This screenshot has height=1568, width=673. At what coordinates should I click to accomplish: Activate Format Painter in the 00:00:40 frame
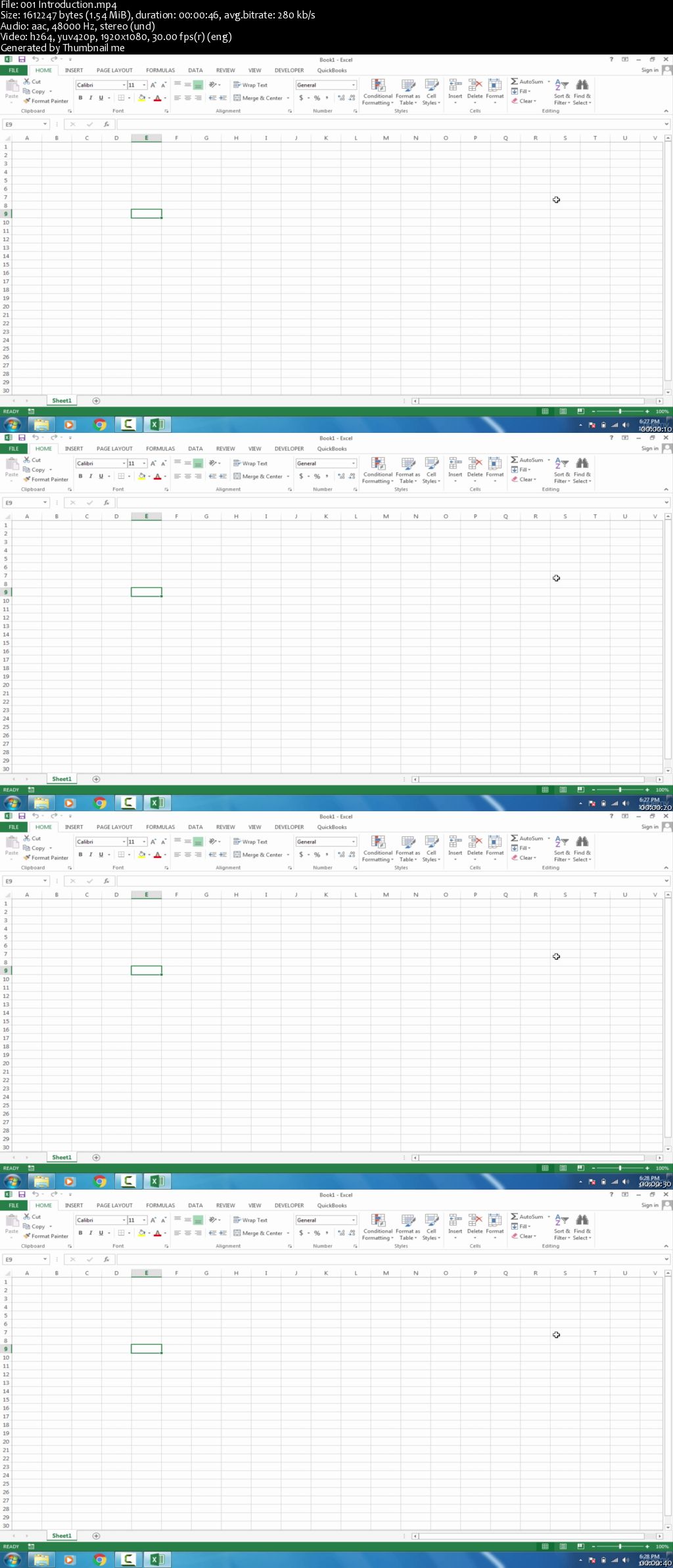(45, 1236)
